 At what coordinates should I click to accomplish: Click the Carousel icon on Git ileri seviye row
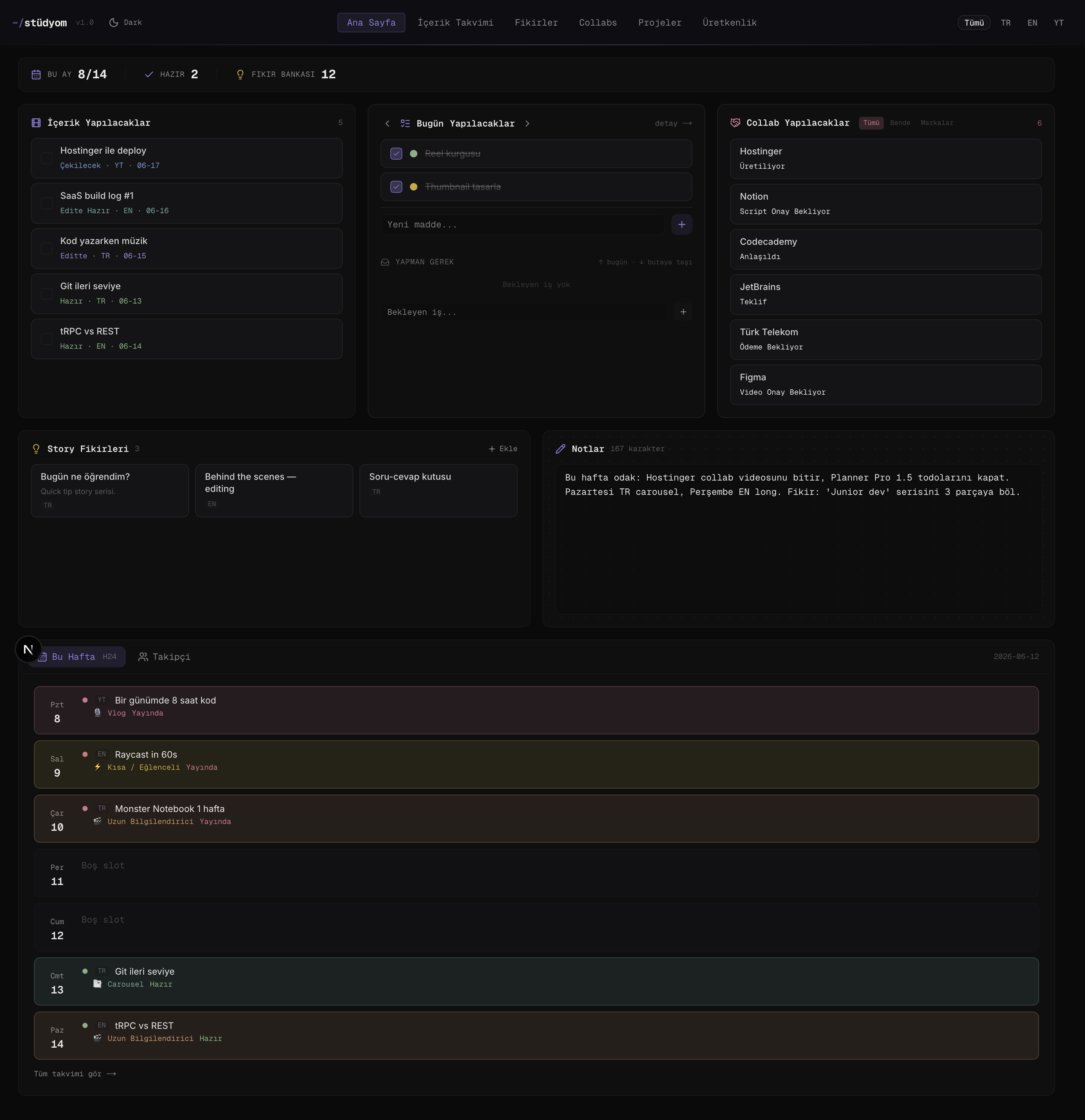tap(97, 984)
